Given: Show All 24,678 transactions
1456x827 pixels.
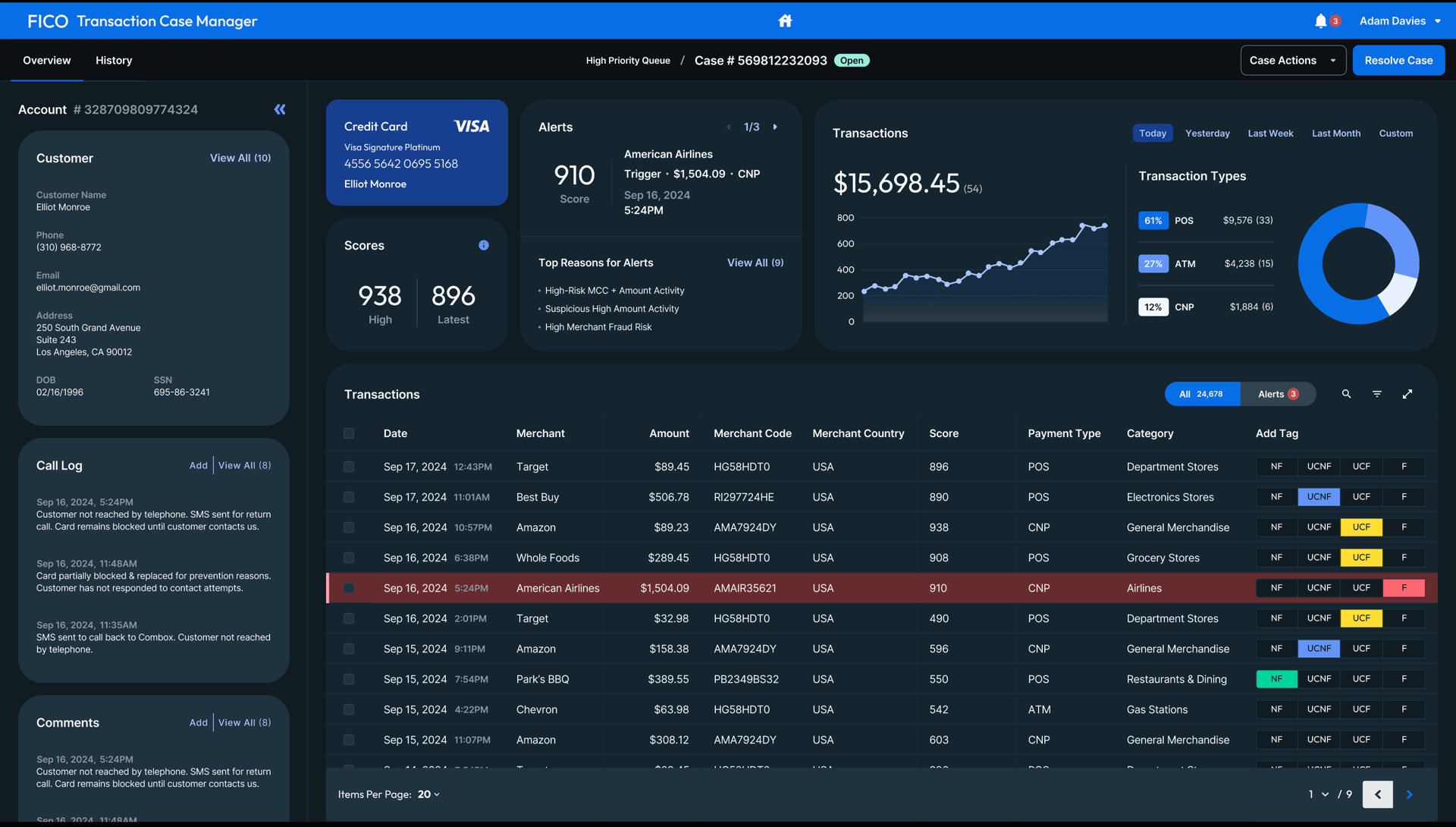Looking at the screenshot, I should [1202, 394].
